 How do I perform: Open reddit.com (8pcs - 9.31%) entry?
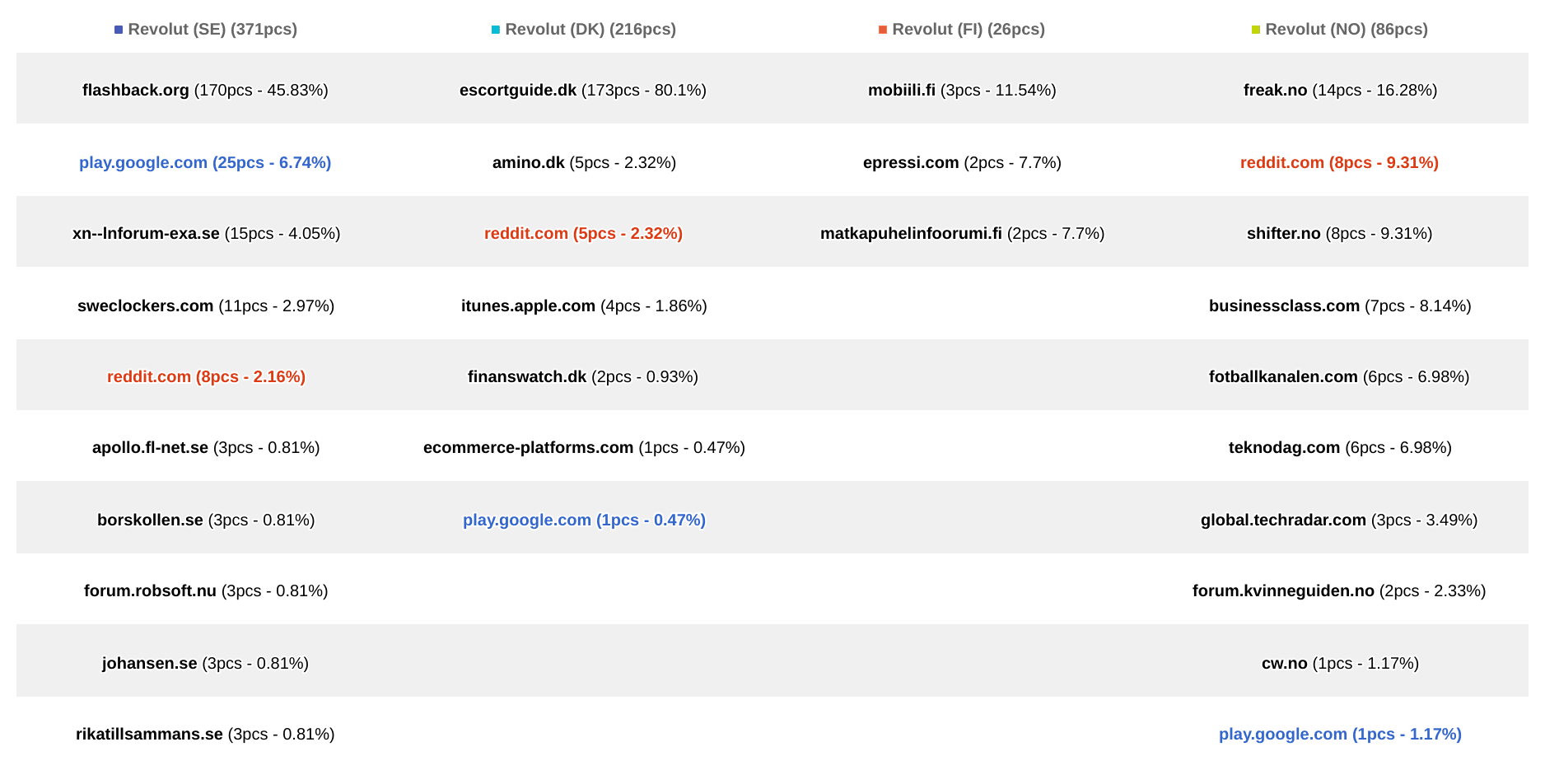tap(1339, 163)
